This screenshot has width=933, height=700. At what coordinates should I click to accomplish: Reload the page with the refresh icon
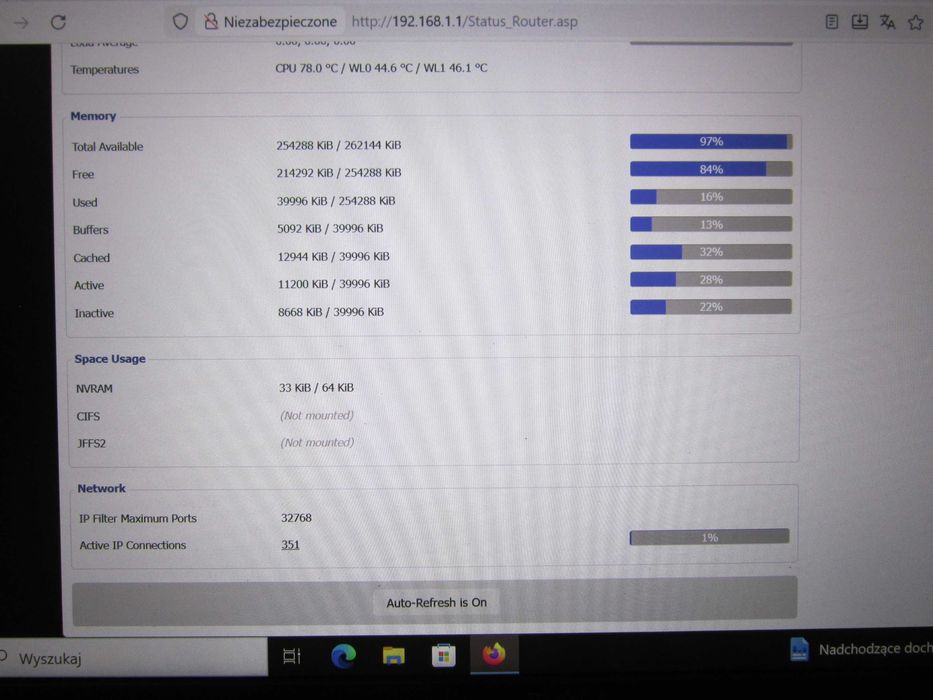pos(58,23)
